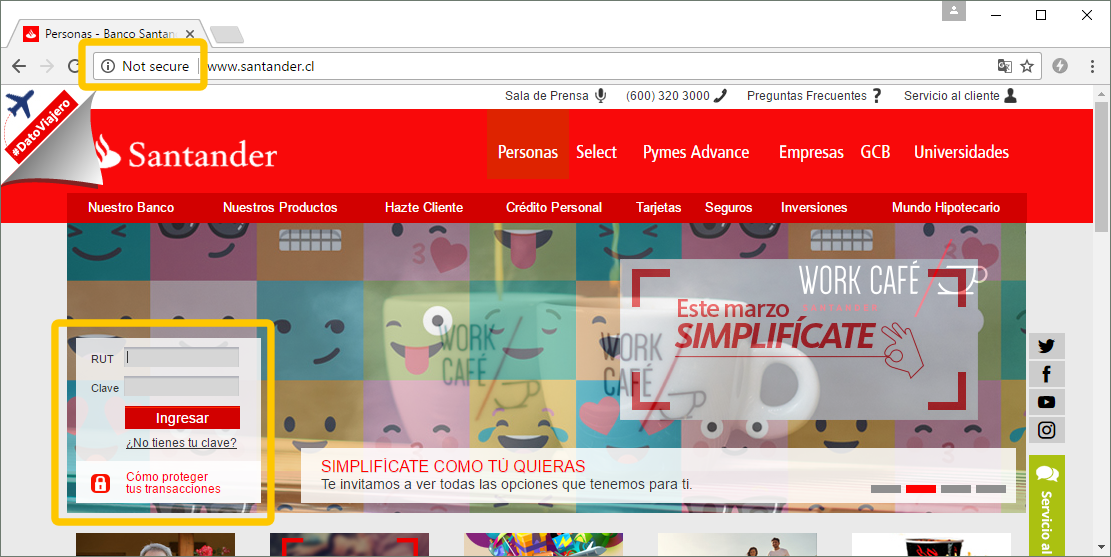Click the browser back arrow

pos(19,66)
